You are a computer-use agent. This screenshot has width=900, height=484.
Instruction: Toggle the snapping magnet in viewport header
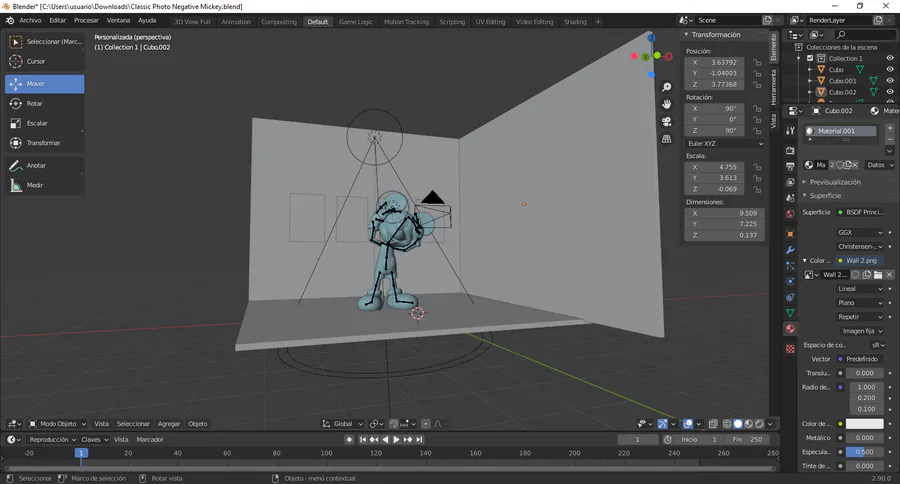tap(394, 424)
